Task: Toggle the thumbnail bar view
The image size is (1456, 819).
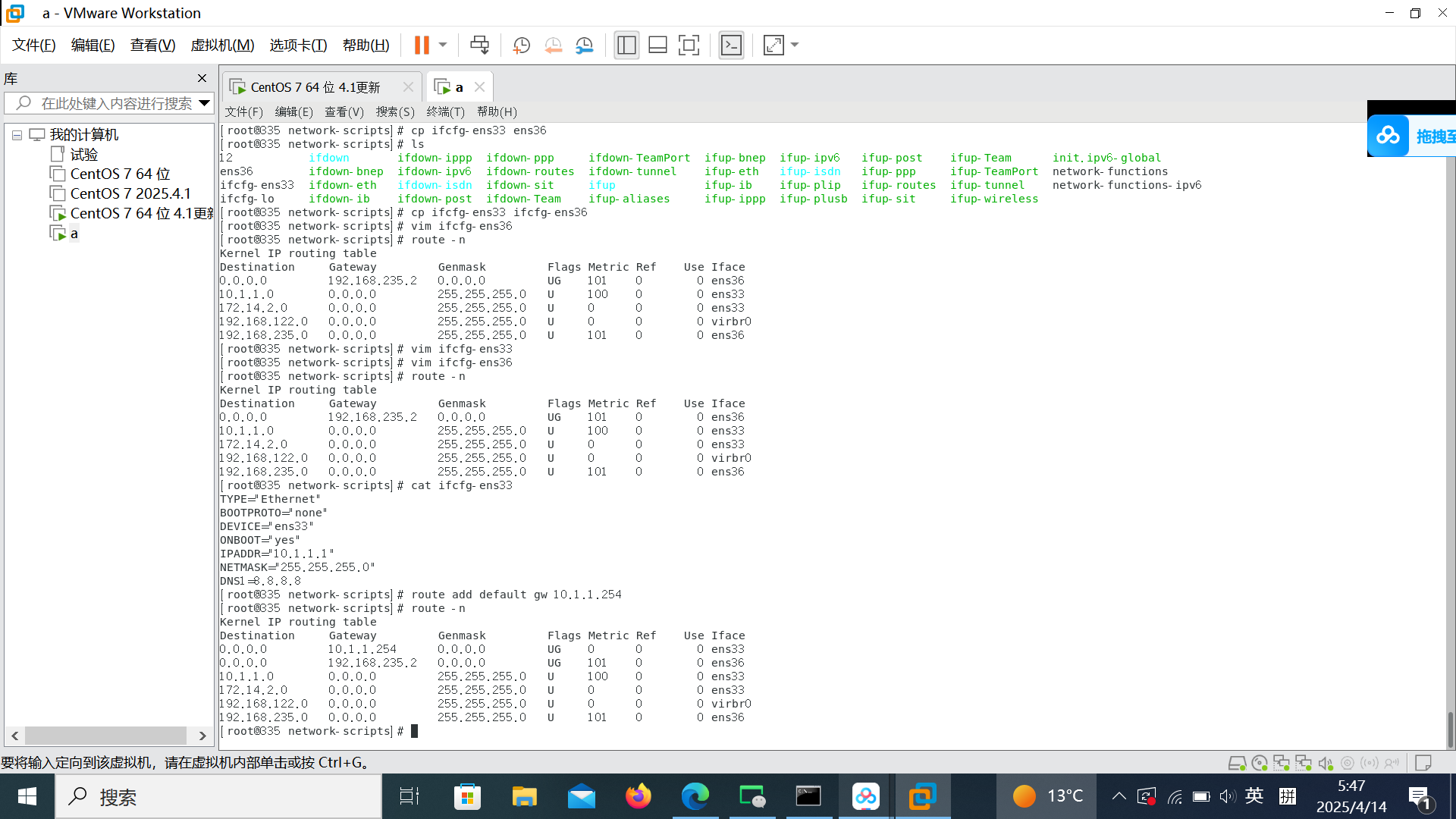Action: tap(657, 45)
